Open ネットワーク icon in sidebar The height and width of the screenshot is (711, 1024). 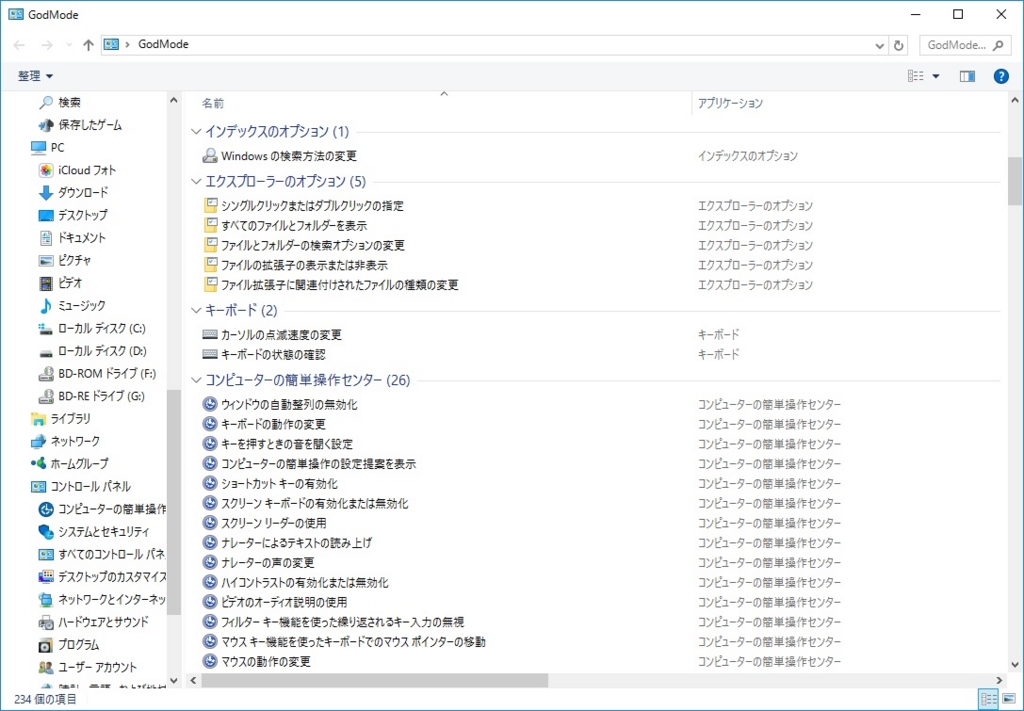39,441
